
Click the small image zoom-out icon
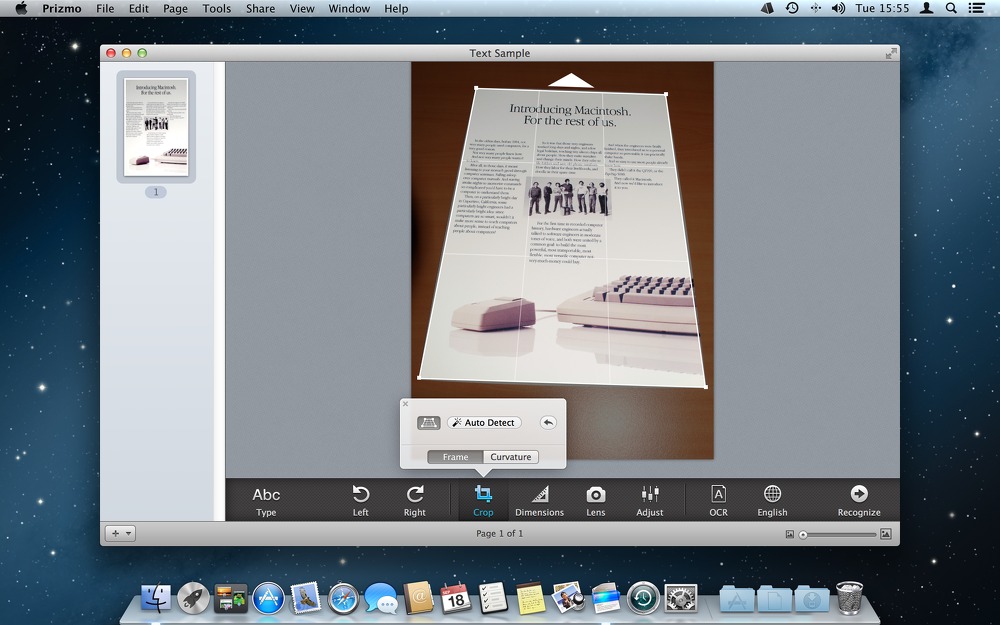pos(790,534)
